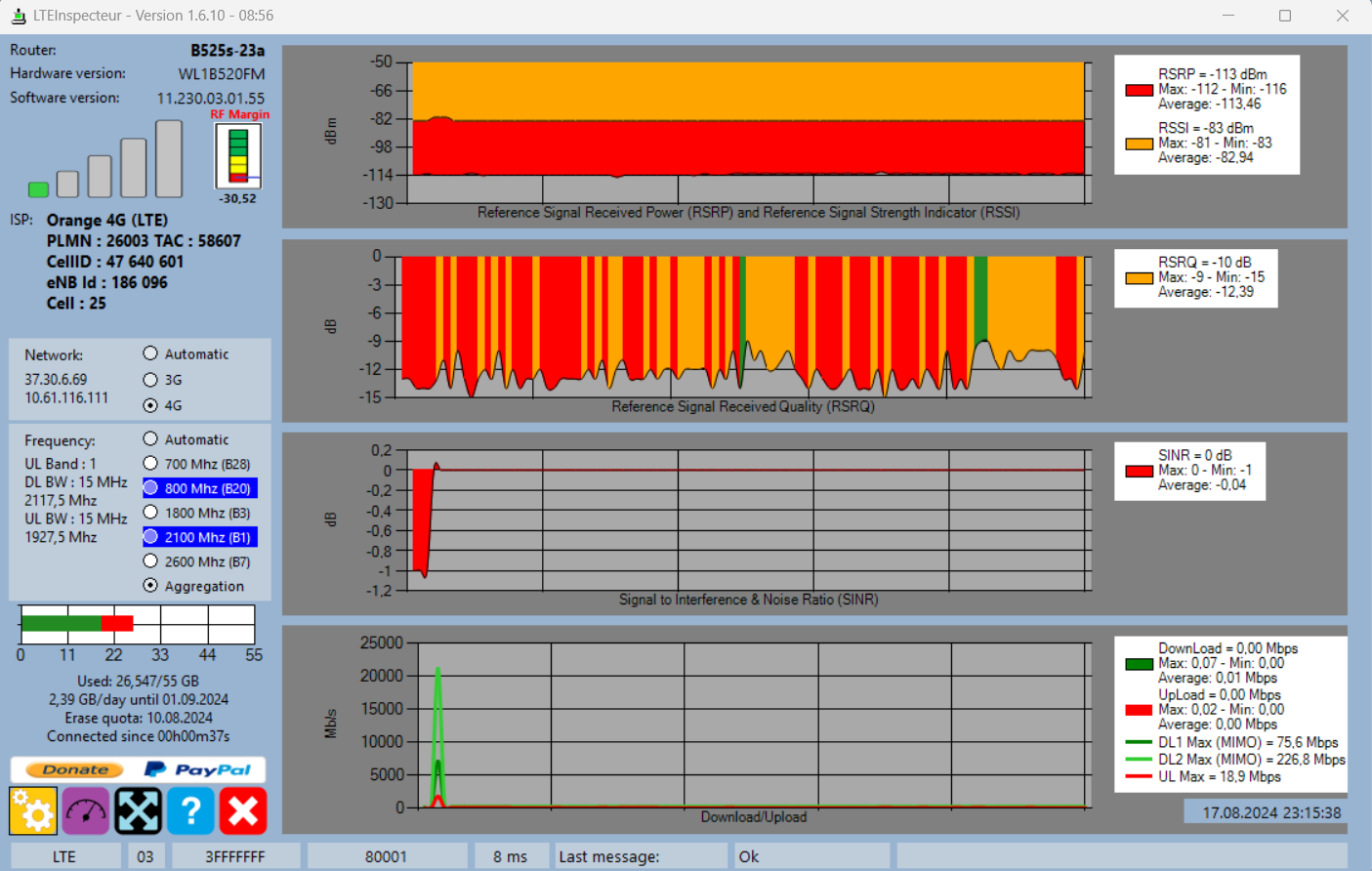The image size is (1372, 871).
Task: Click the red UpLoad legend swatch
Action: [1139, 710]
